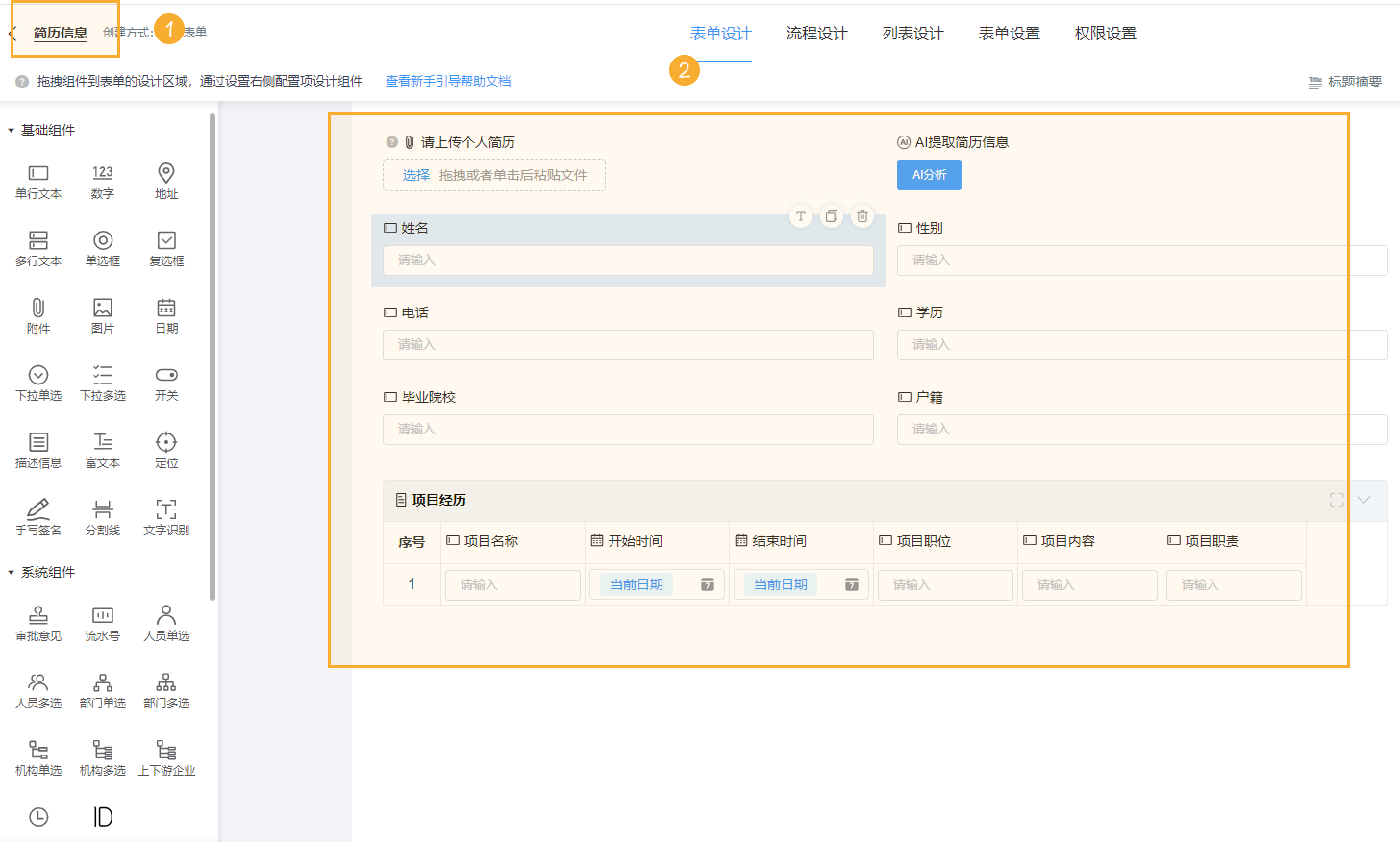Open the 开始时间 date picker
The width and height of the screenshot is (1400, 842).
[x=707, y=583]
